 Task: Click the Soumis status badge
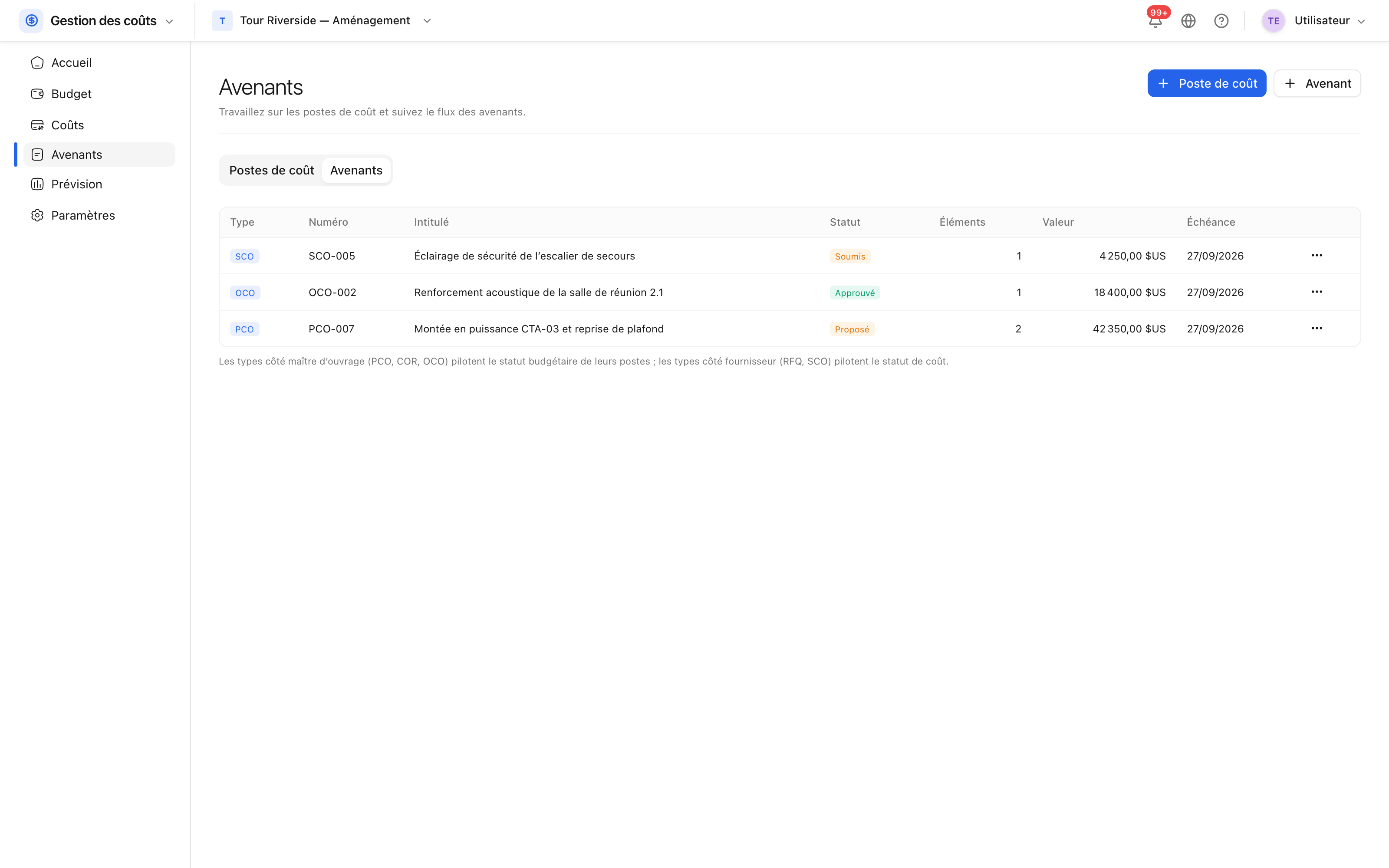pyautogui.click(x=849, y=256)
